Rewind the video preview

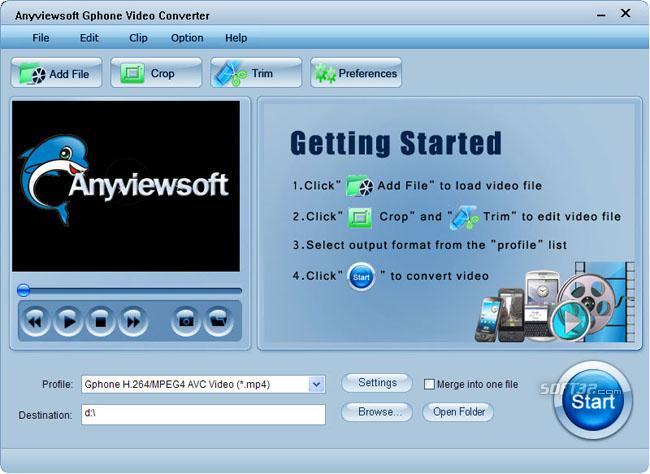point(35,321)
